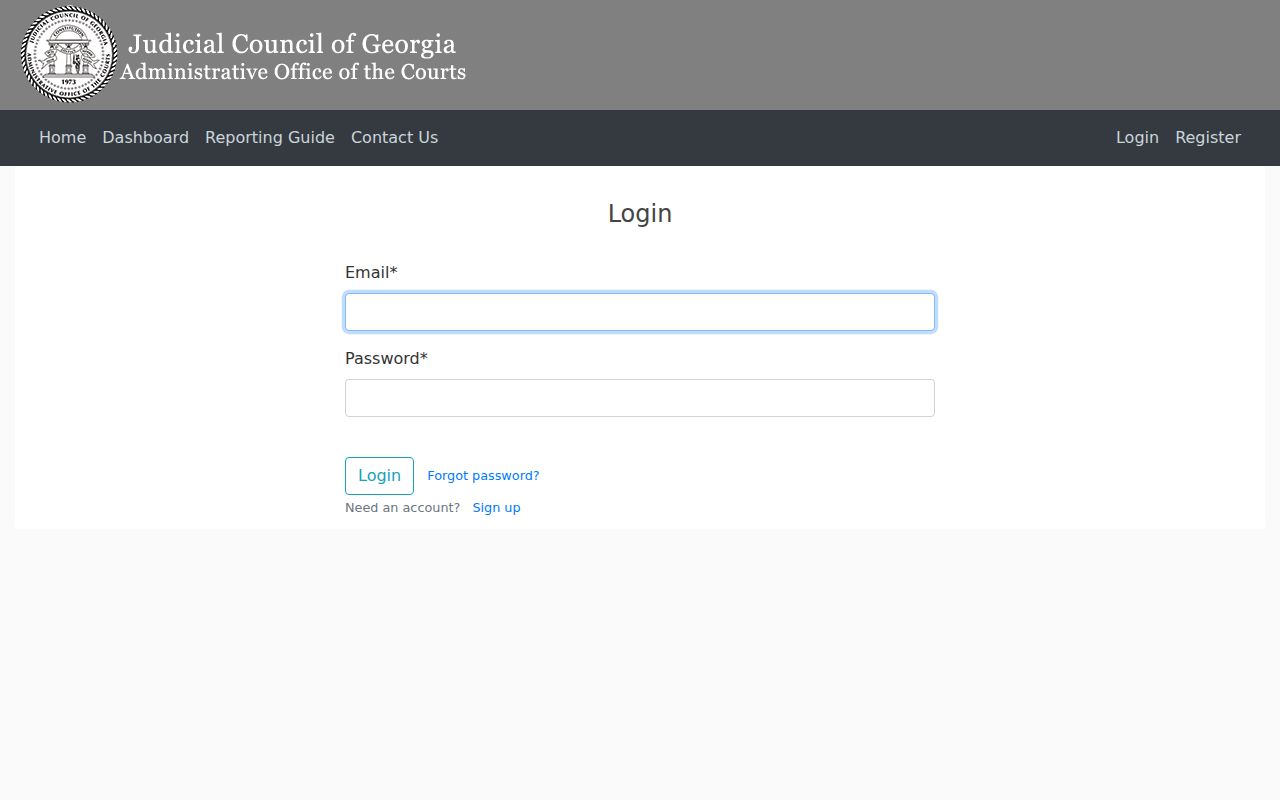Open the Home nav item

point(62,138)
